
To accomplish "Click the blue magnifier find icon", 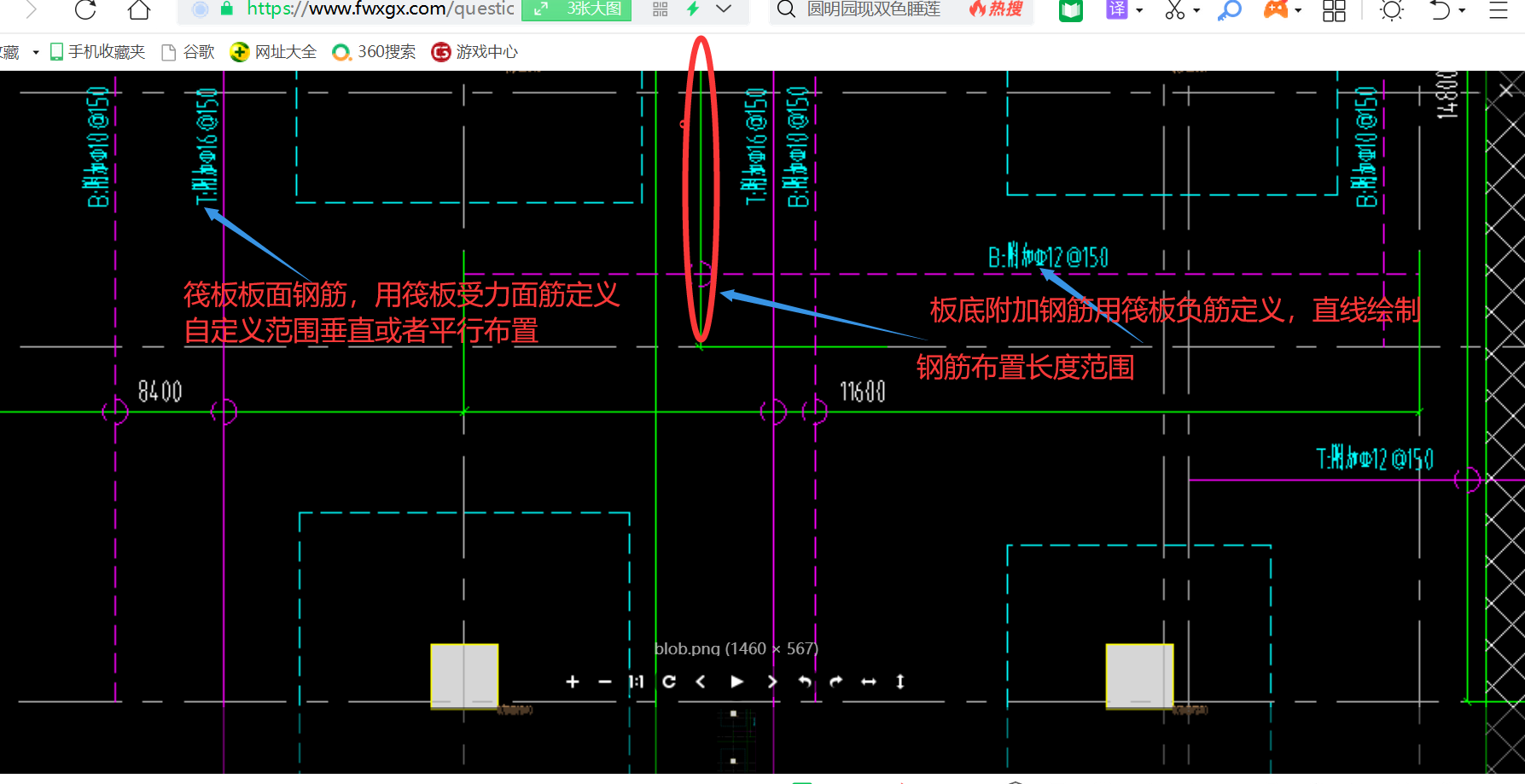I will click(x=1230, y=9).
